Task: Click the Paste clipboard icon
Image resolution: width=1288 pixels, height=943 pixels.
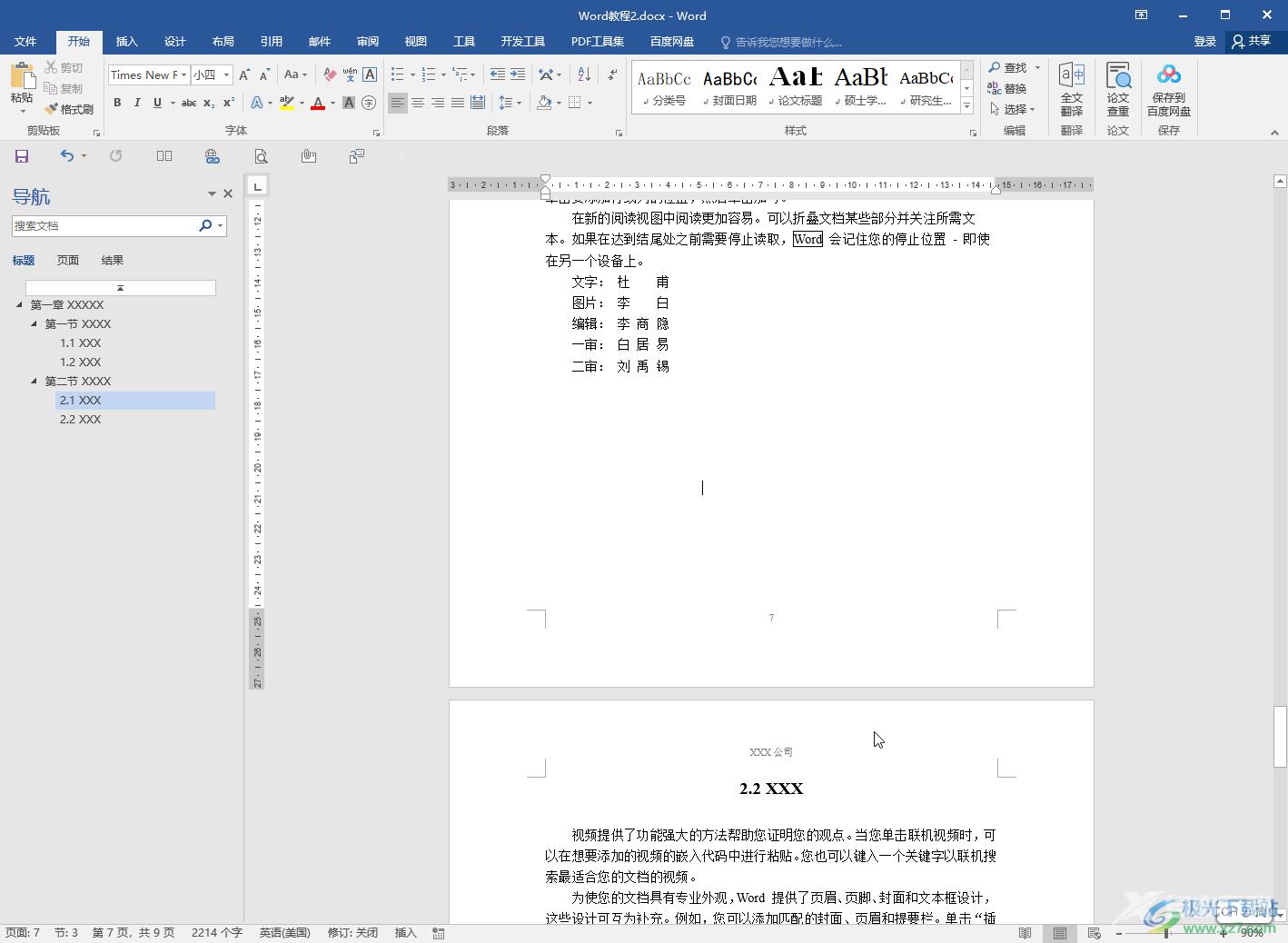Action: click(x=22, y=75)
